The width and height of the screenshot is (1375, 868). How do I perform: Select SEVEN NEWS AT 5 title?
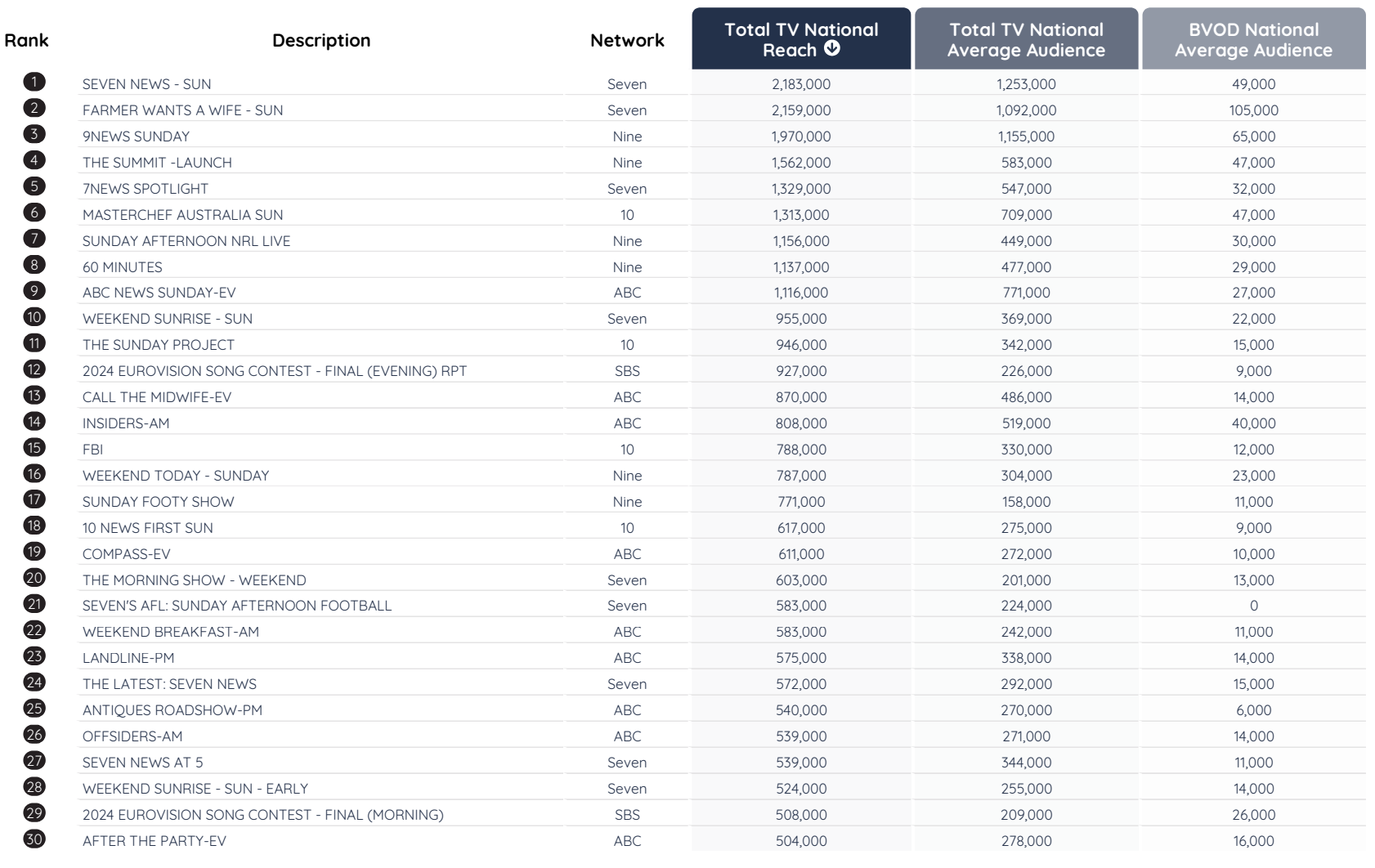(x=143, y=763)
